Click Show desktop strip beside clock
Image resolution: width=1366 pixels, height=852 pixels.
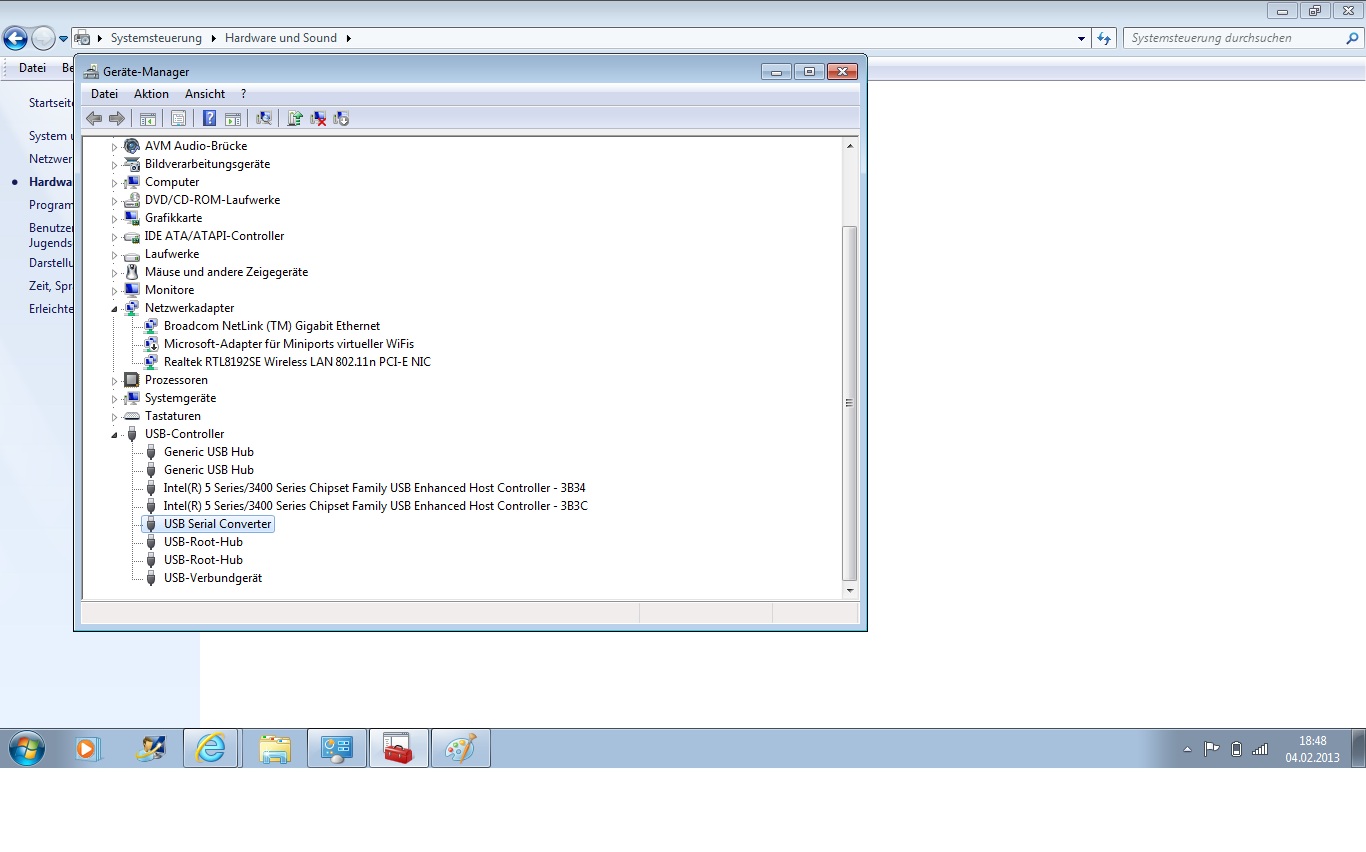tap(1359, 748)
